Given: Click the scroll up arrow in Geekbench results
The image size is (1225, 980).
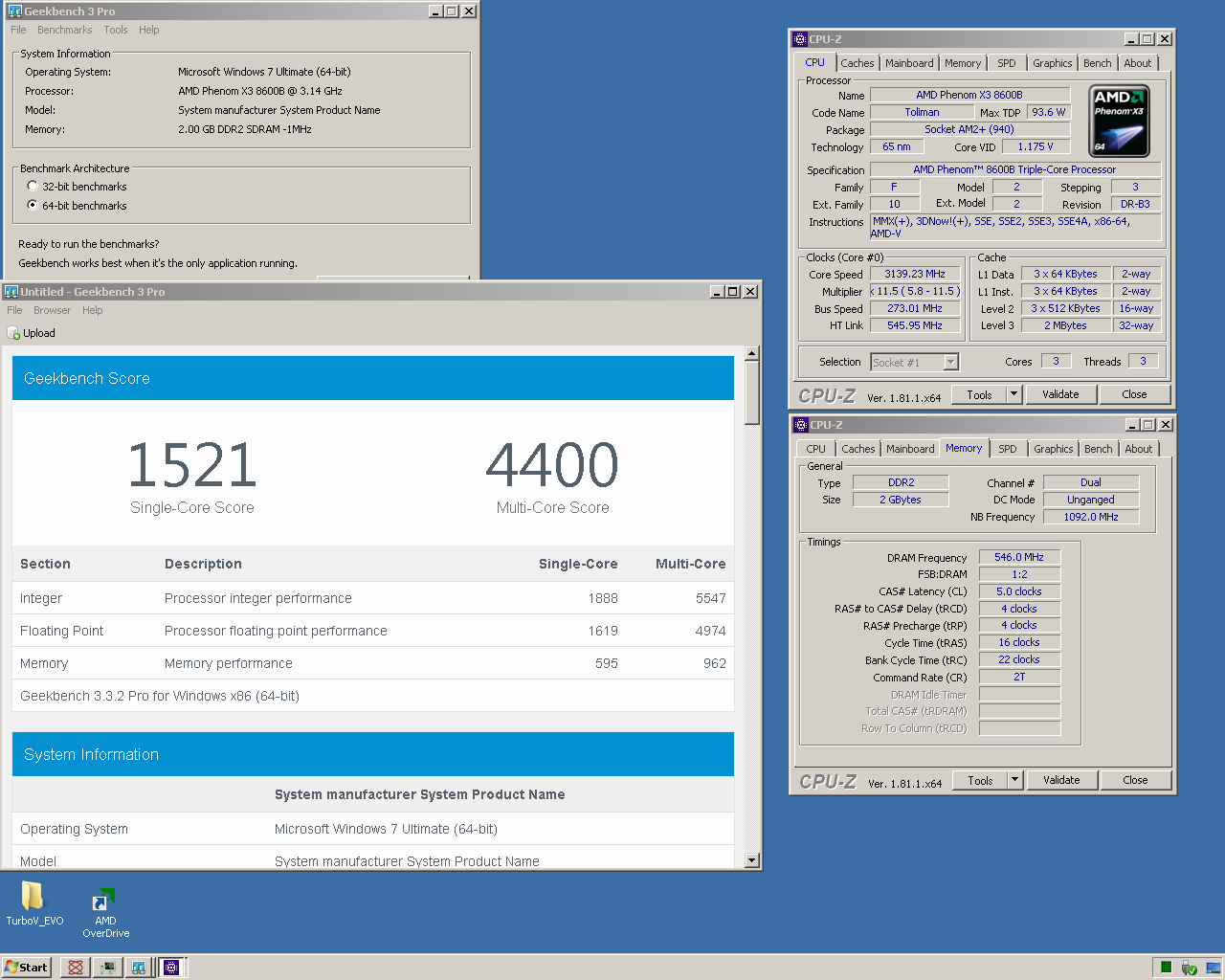Looking at the screenshot, I should (752, 353).
